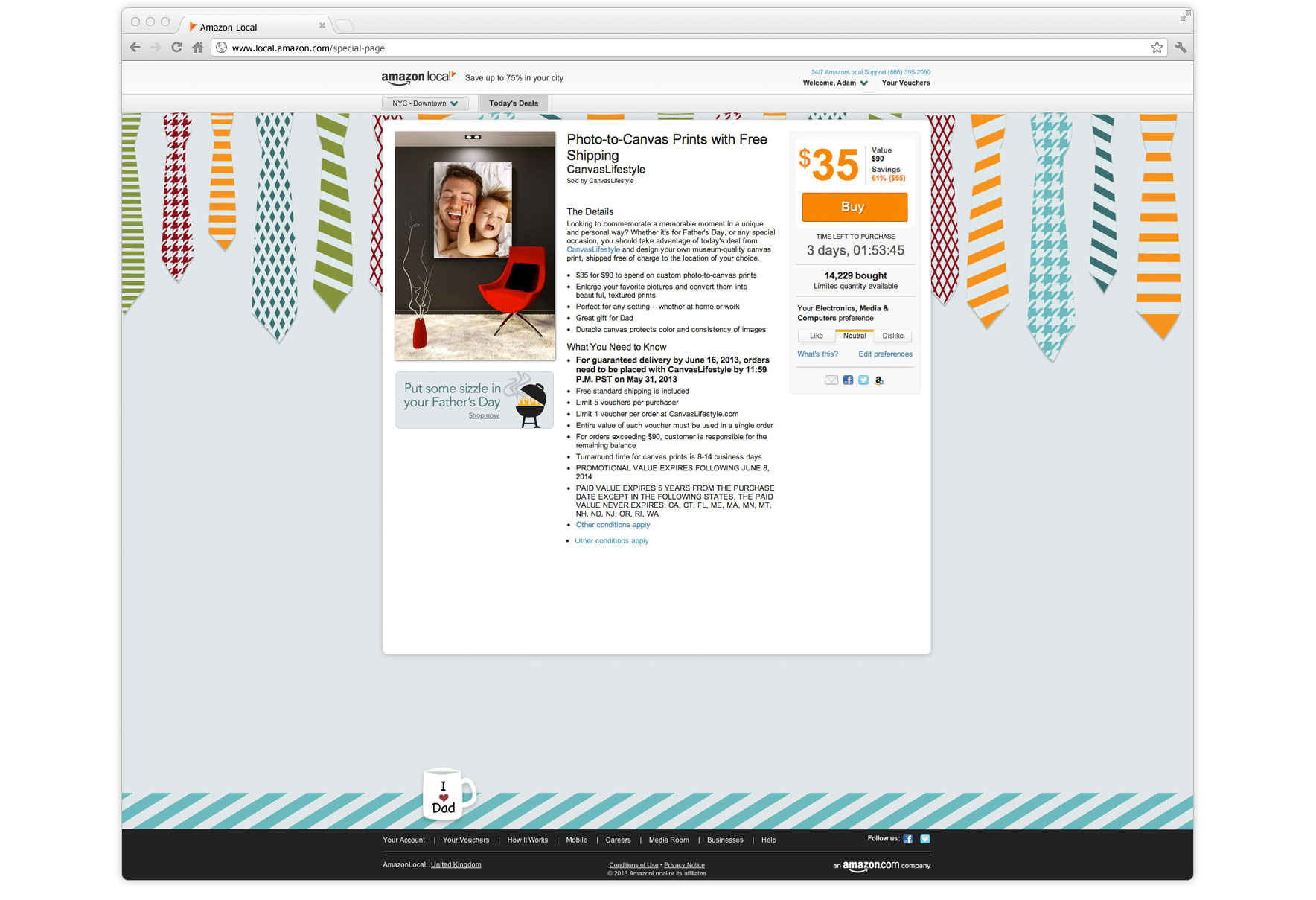This screenshot has height=900, width=1316.
Task: Click the orange Buy button
Action: pyautogui.click(x=855, y=207)
